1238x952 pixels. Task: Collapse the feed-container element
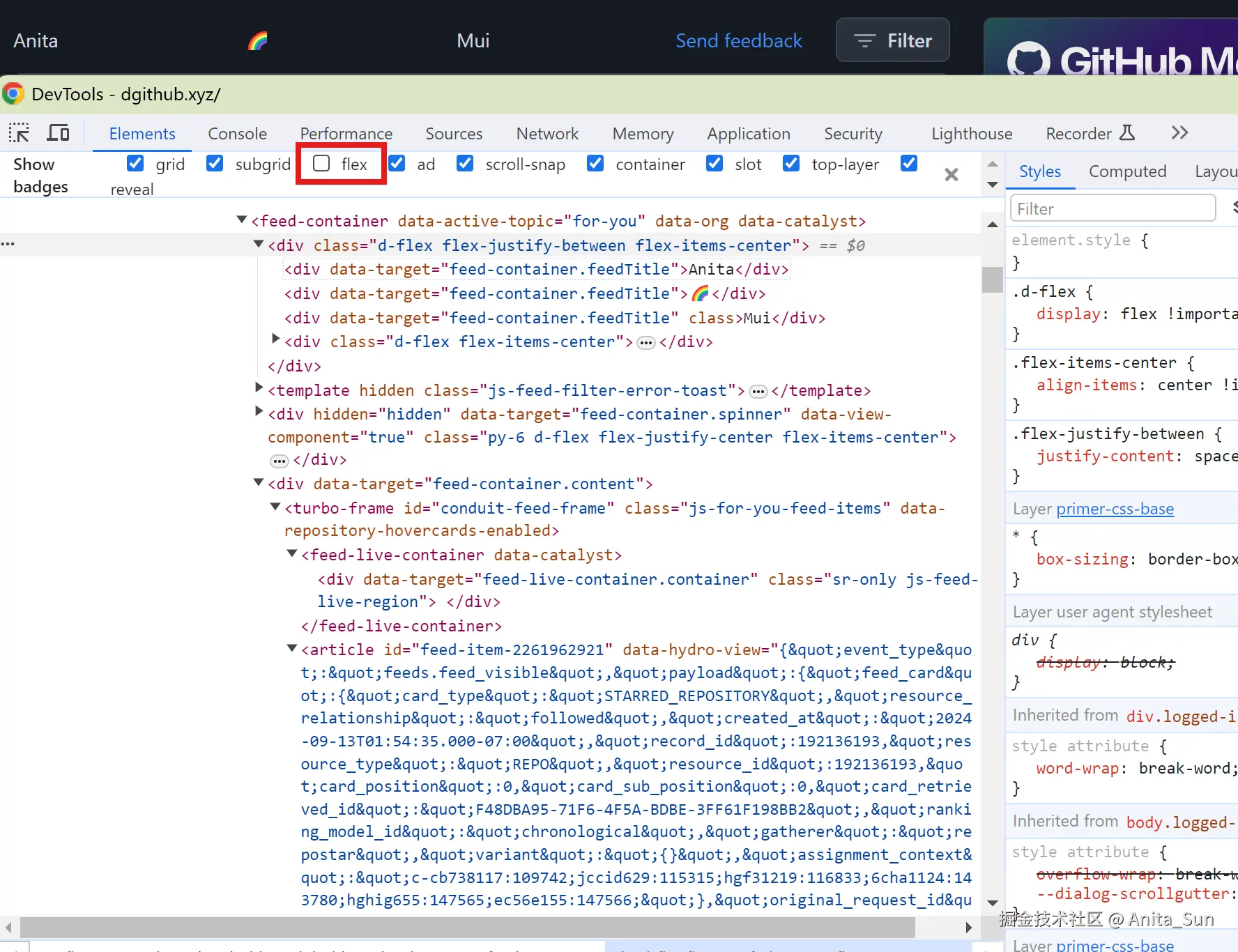[x=242, y=220]
